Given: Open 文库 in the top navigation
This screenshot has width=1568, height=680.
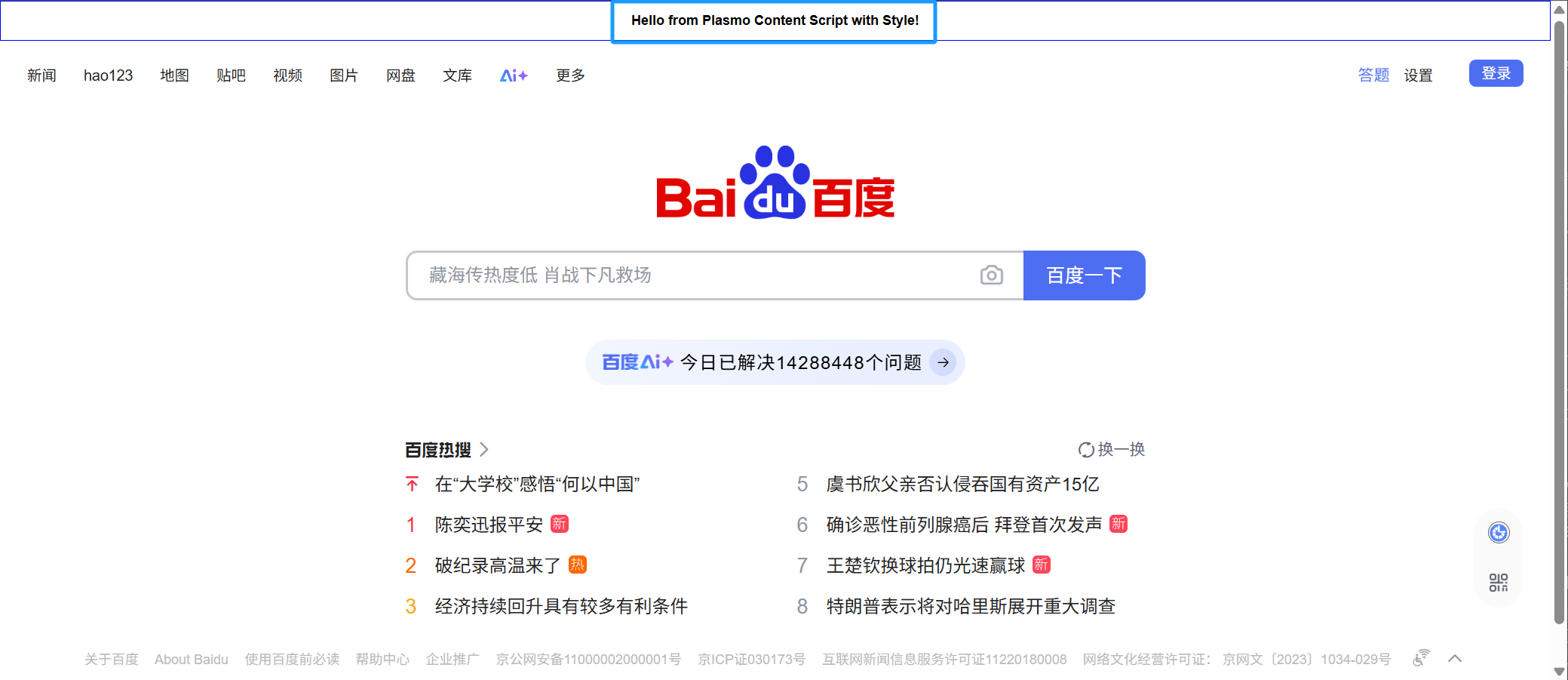Looking at the screenshot, I should (457, 75).
